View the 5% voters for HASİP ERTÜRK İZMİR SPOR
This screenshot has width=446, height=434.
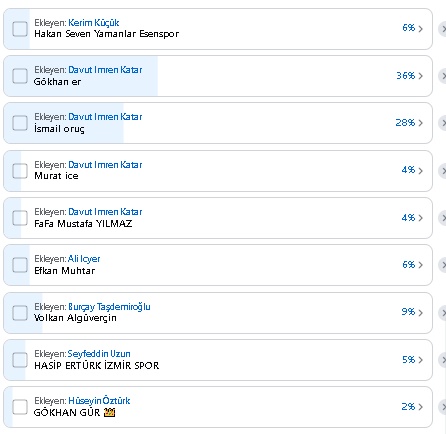pos(408,360)
